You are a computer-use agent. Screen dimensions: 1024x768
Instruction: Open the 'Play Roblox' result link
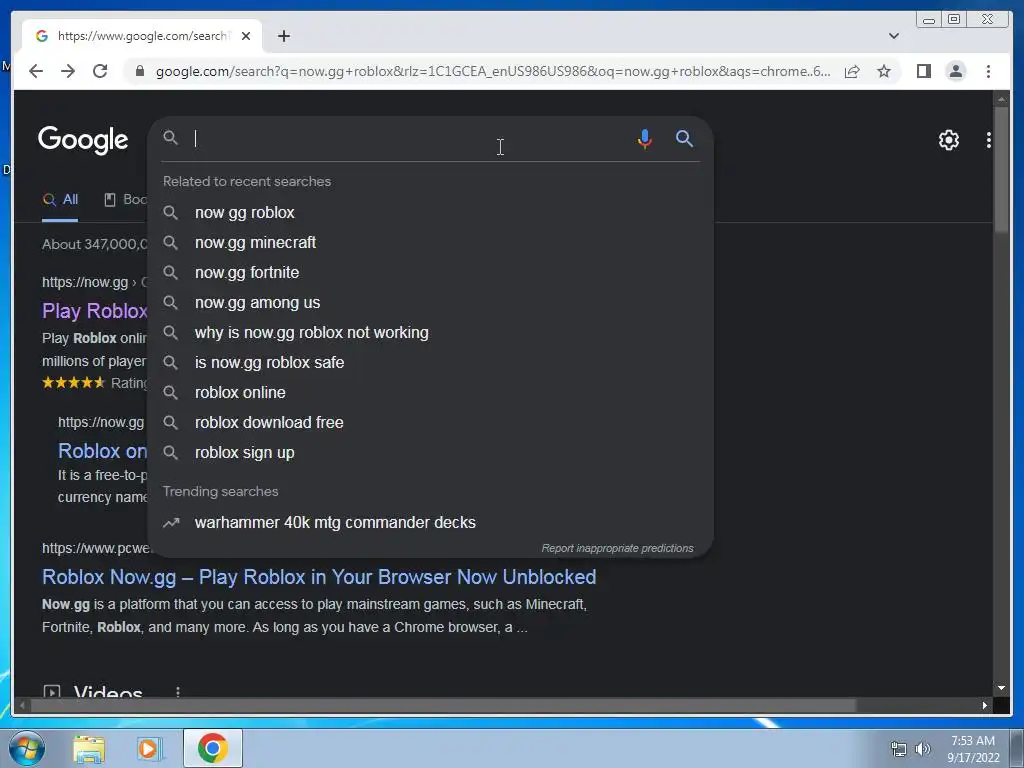pyautogui.click(x=95, y=311)
